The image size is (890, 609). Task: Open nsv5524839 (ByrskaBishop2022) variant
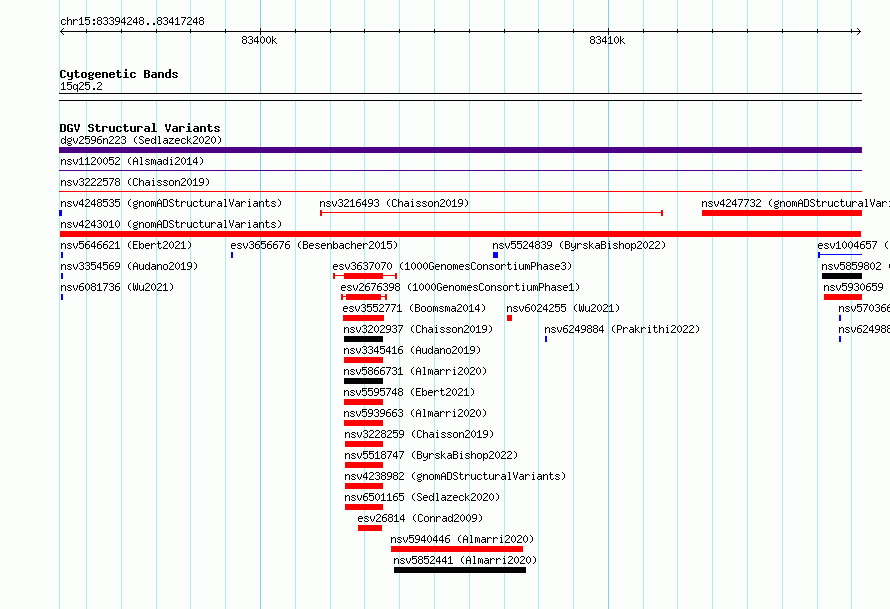point(579,245)
